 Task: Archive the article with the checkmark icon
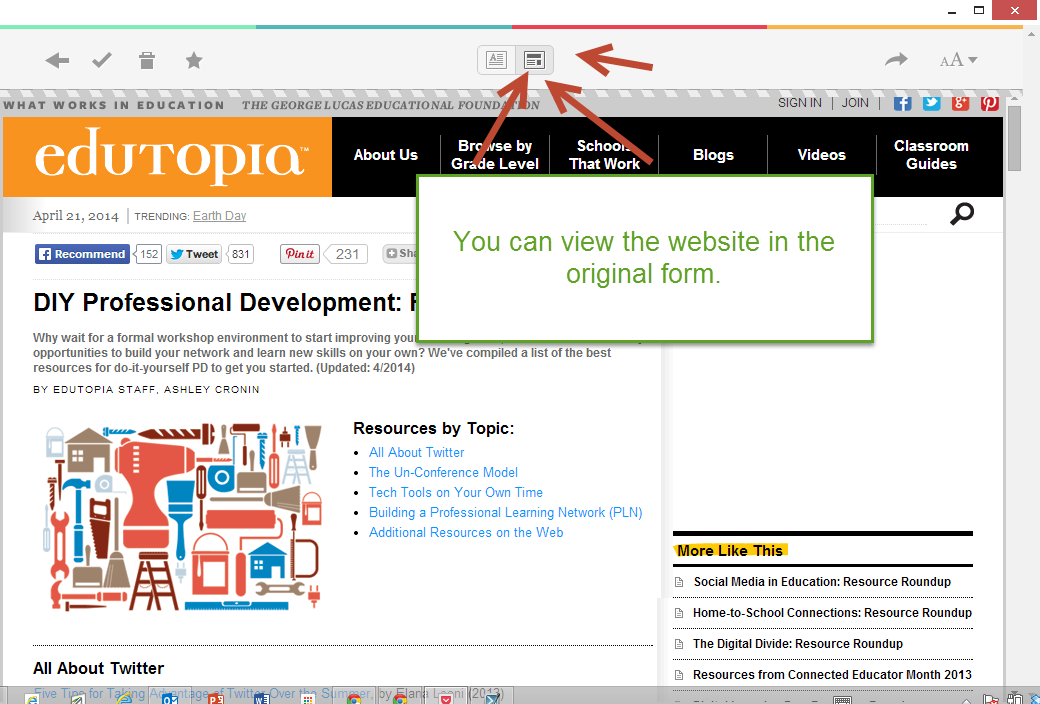click(102, 61)
